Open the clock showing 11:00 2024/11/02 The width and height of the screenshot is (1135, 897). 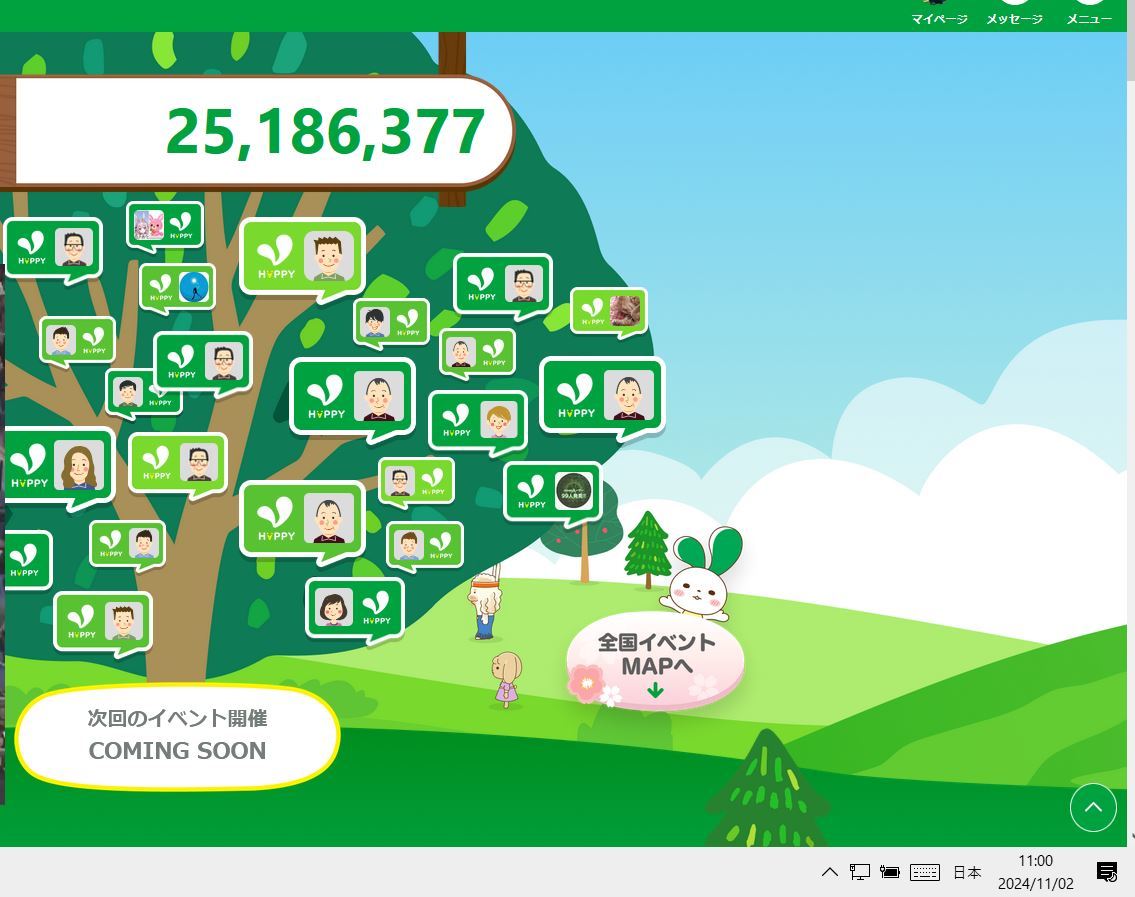pos(1036,872)
